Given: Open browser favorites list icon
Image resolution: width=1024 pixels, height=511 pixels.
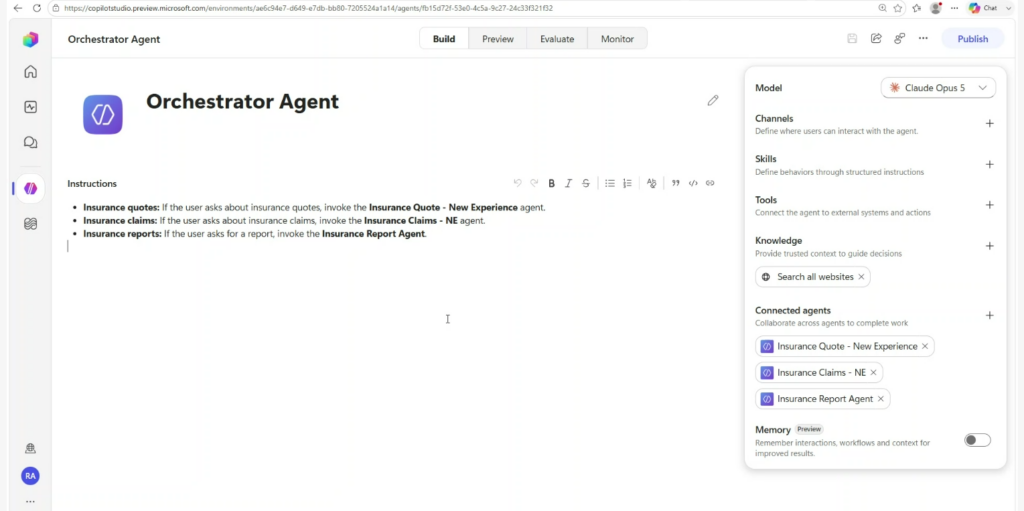Looking at the screenshot, I should (917, 8).
